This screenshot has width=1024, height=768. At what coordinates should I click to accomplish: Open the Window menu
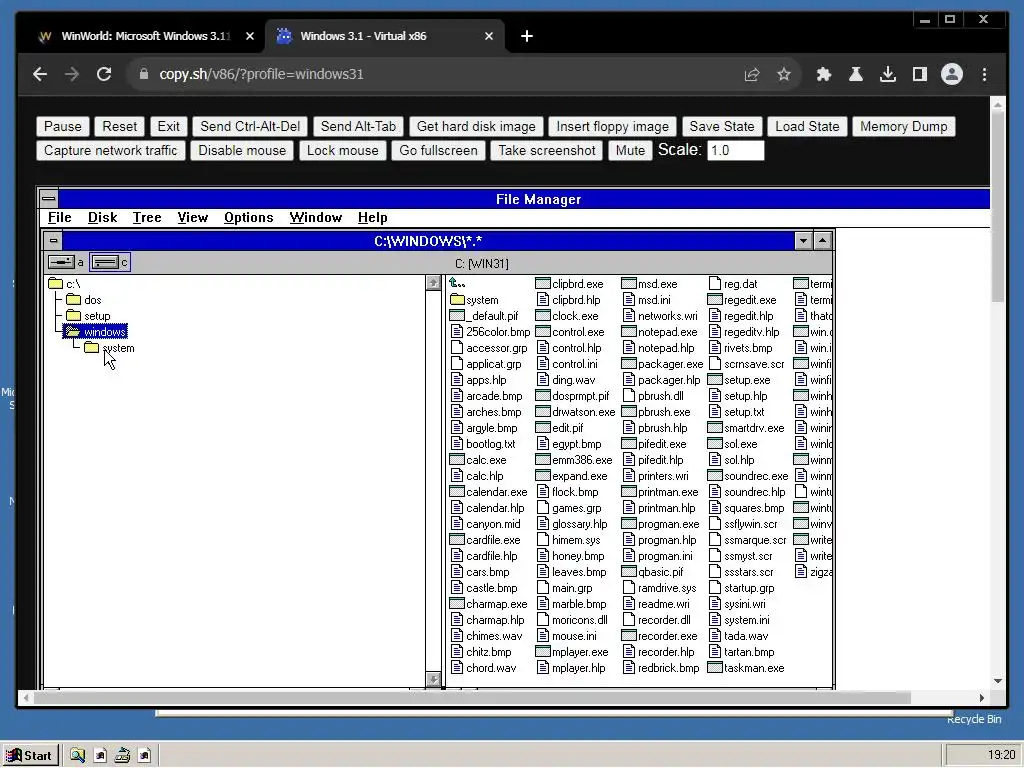click(315, 217)
